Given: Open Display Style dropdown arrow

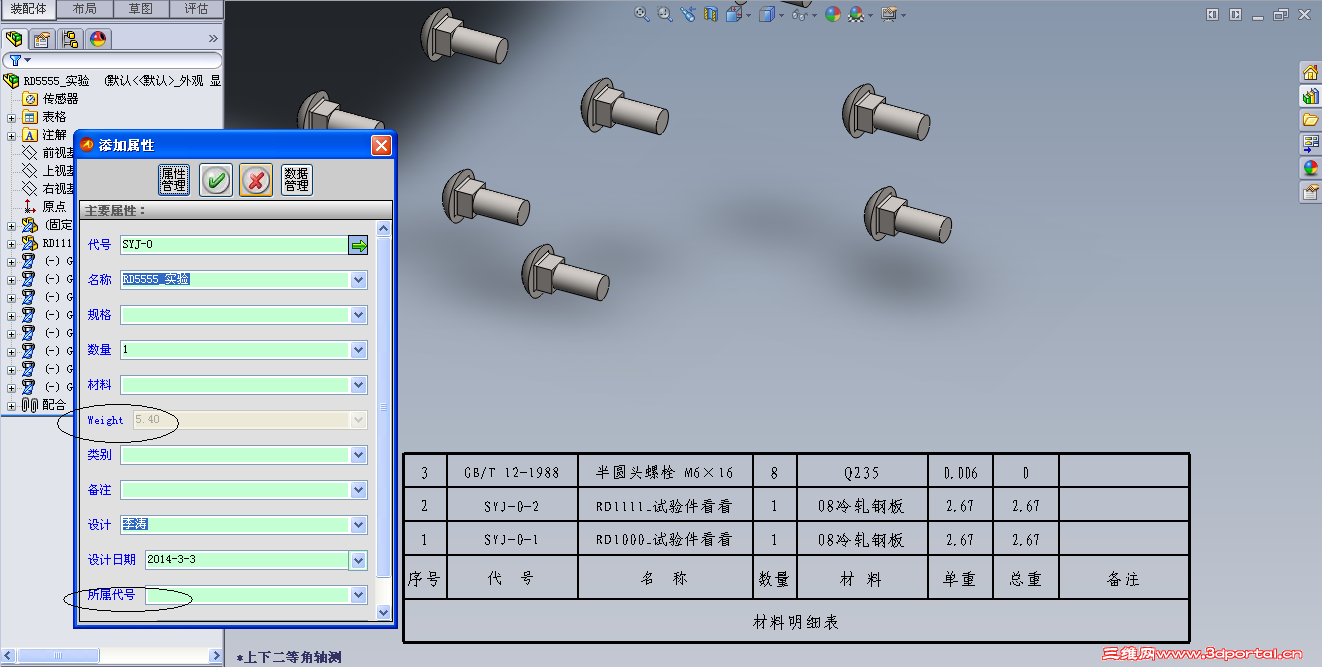Looking at the screenshot, I should click(781, 15).
